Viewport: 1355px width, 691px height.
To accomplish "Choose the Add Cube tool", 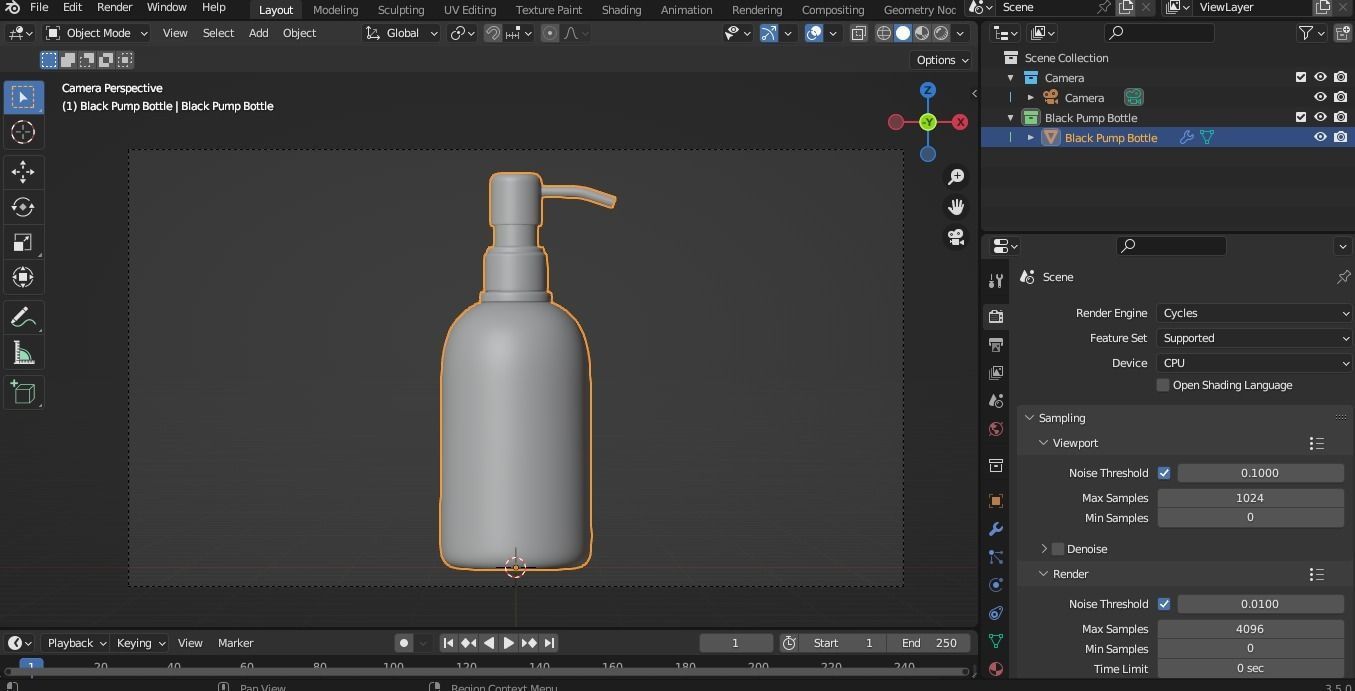I will (23, 393).
